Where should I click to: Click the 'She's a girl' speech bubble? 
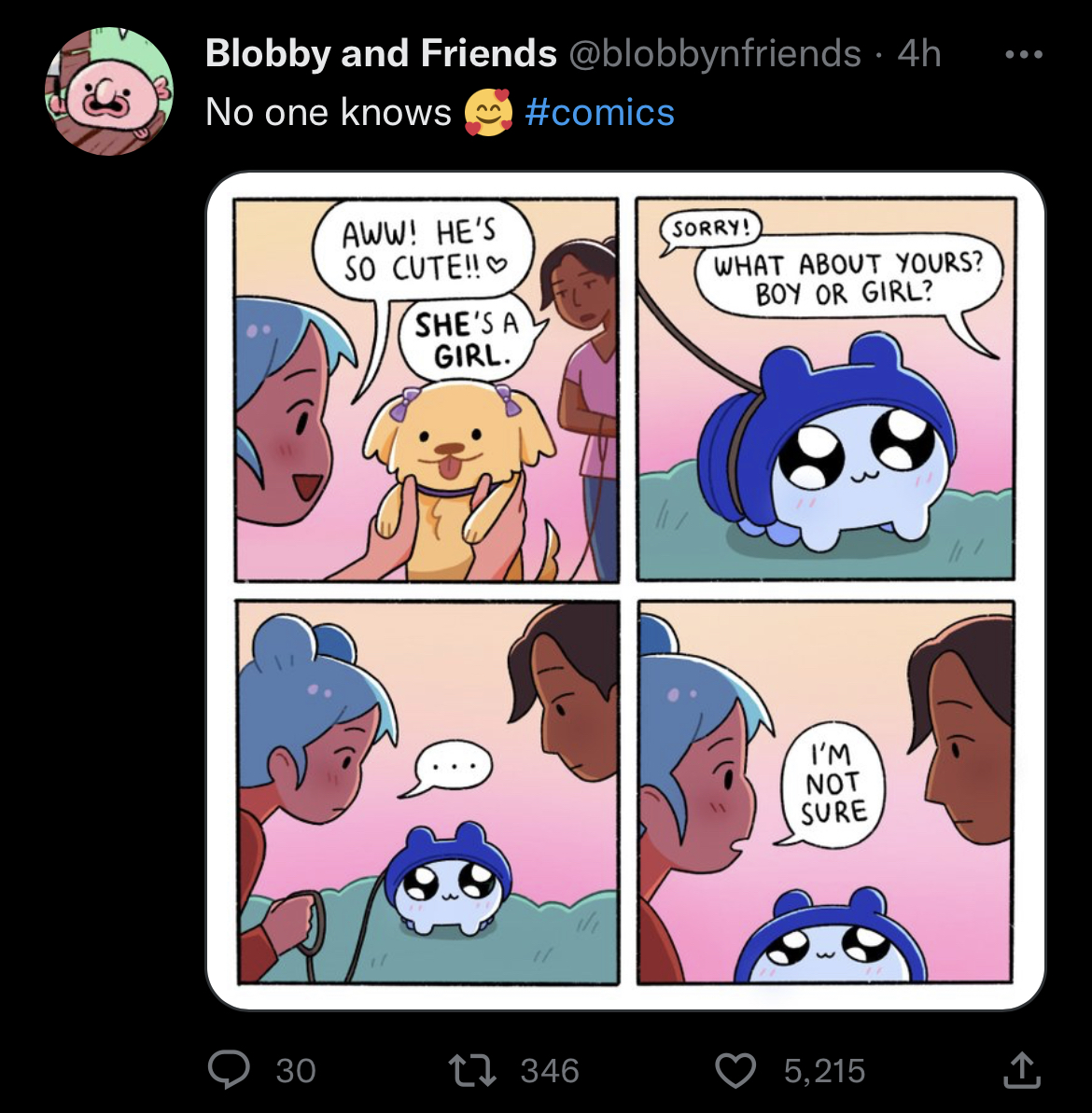(469, 340)
